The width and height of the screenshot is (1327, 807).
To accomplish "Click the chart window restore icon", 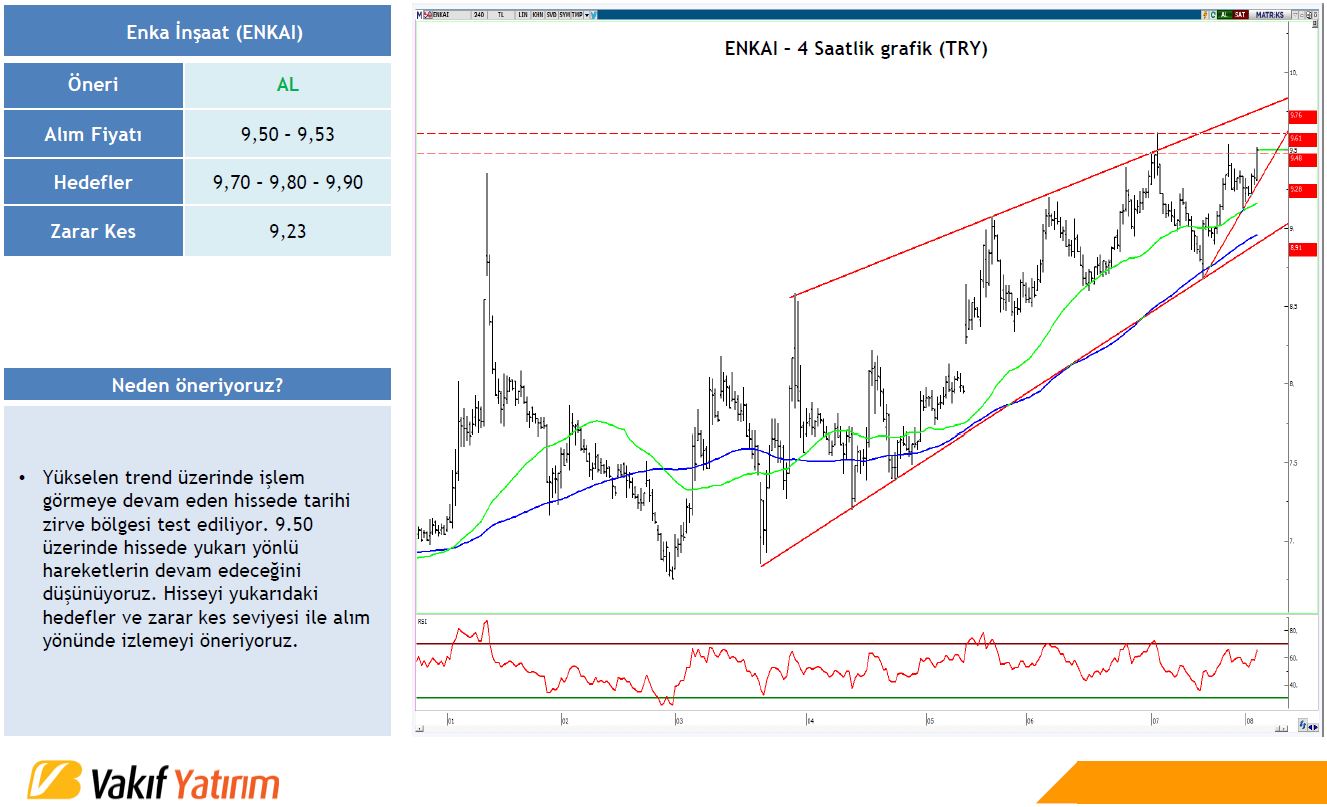I will click(1309, 15).
